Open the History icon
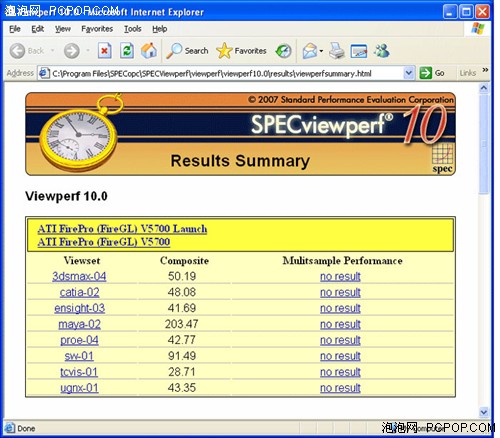The width and height of the screenshot is (500, 438). click(x=283, y=51)
